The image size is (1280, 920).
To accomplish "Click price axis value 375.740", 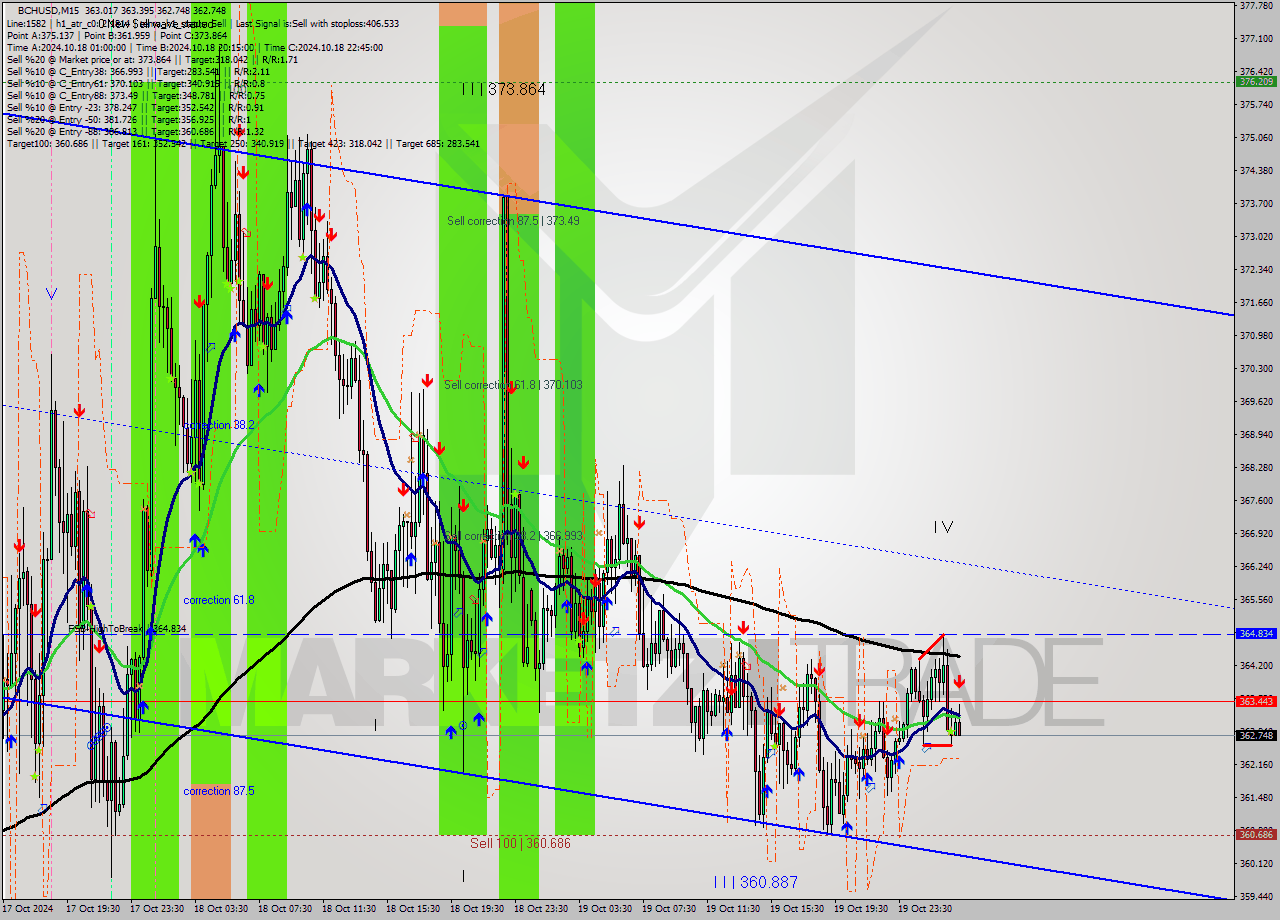I will click(x=1256, y=104).
